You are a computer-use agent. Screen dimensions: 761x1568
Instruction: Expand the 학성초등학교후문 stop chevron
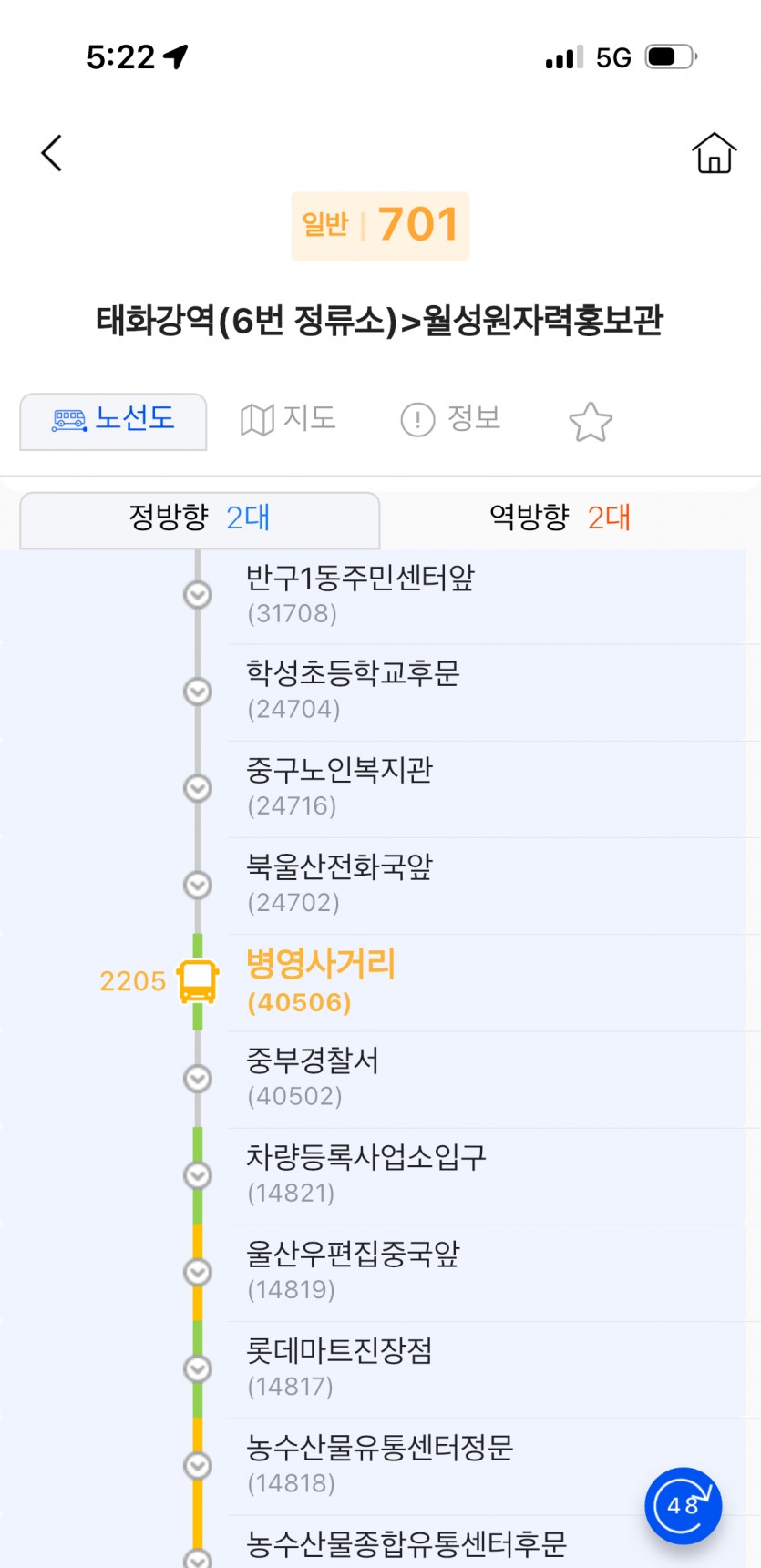pyautogui.click(x=198, y=692)
